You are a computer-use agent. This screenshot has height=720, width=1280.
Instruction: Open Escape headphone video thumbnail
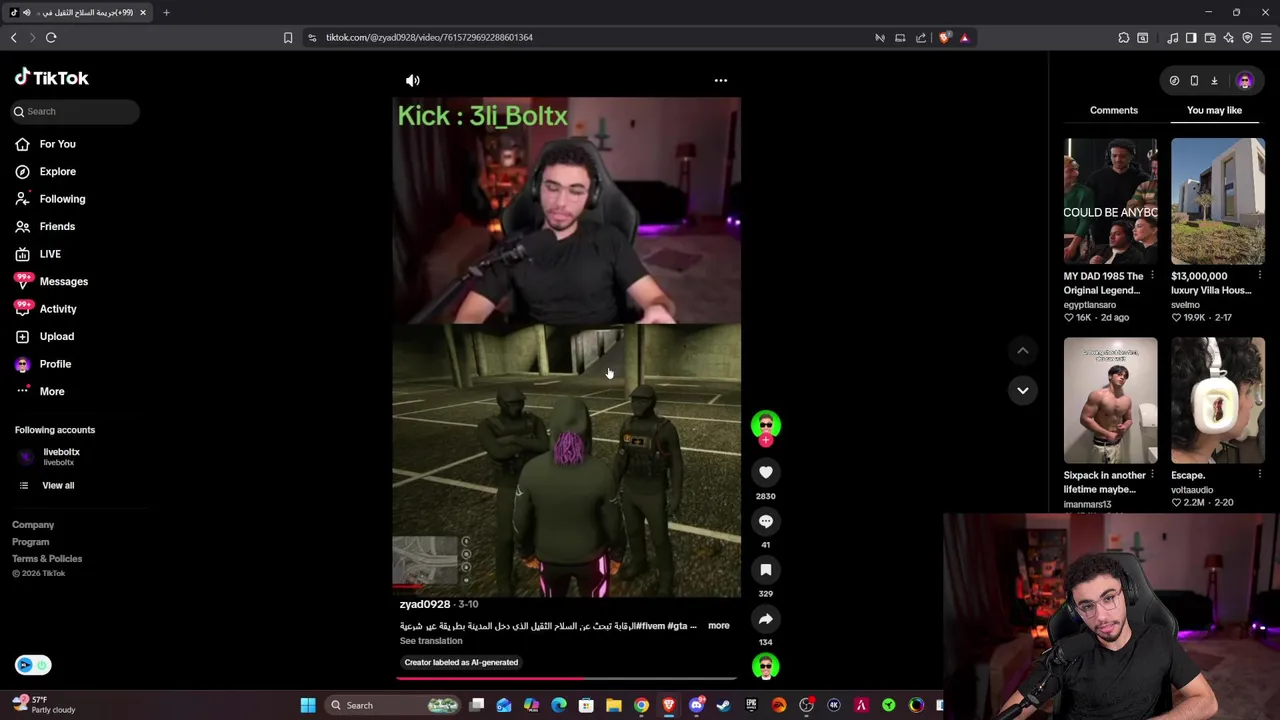(x=1217, y=400)
